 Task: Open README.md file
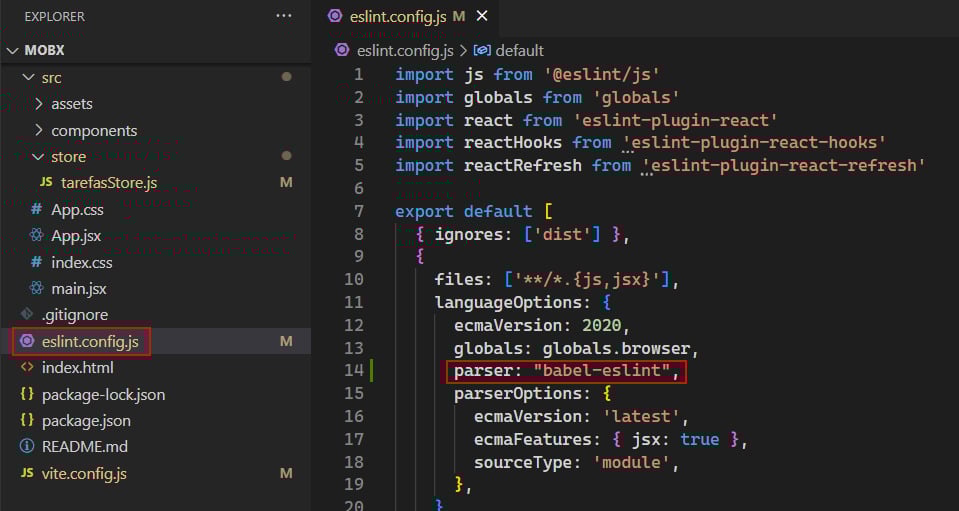pyautogui.click(x=85, y=447)
